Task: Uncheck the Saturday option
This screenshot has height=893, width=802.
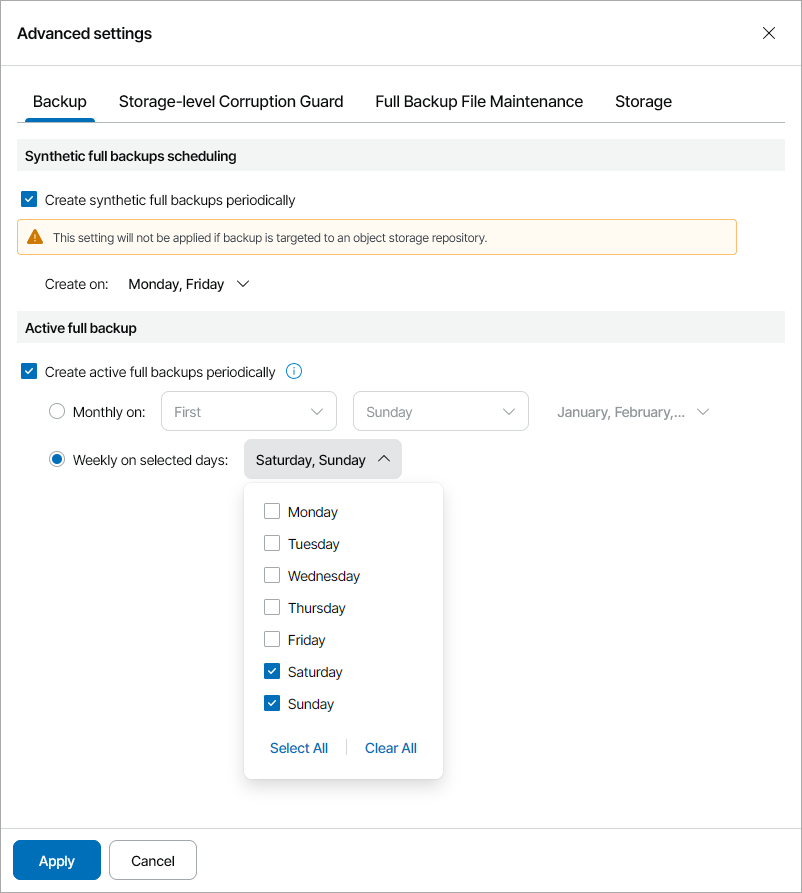Action: pyautogui.click(x=272, y=672)
